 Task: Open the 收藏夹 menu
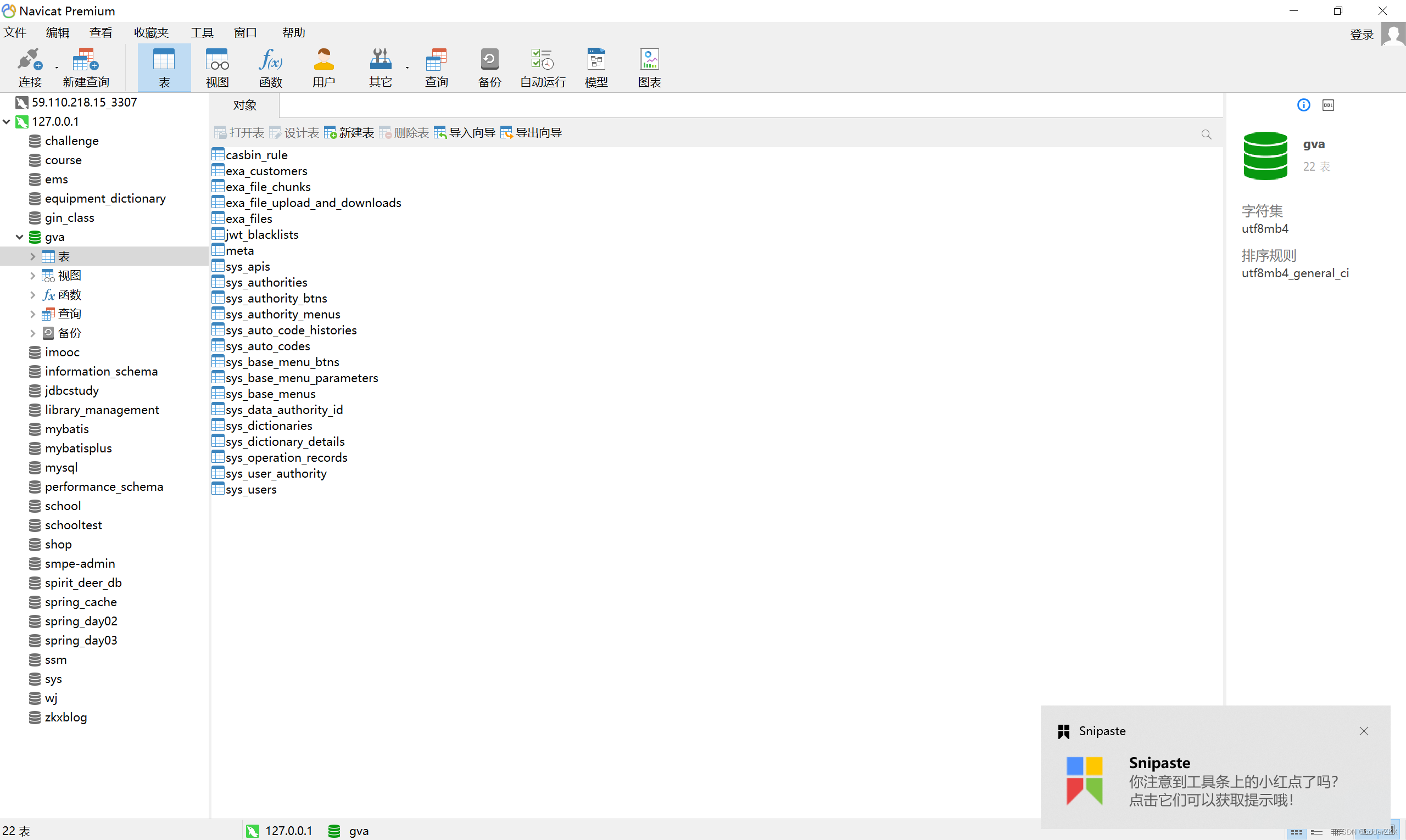pyautogui.click(x=151, y=33)
